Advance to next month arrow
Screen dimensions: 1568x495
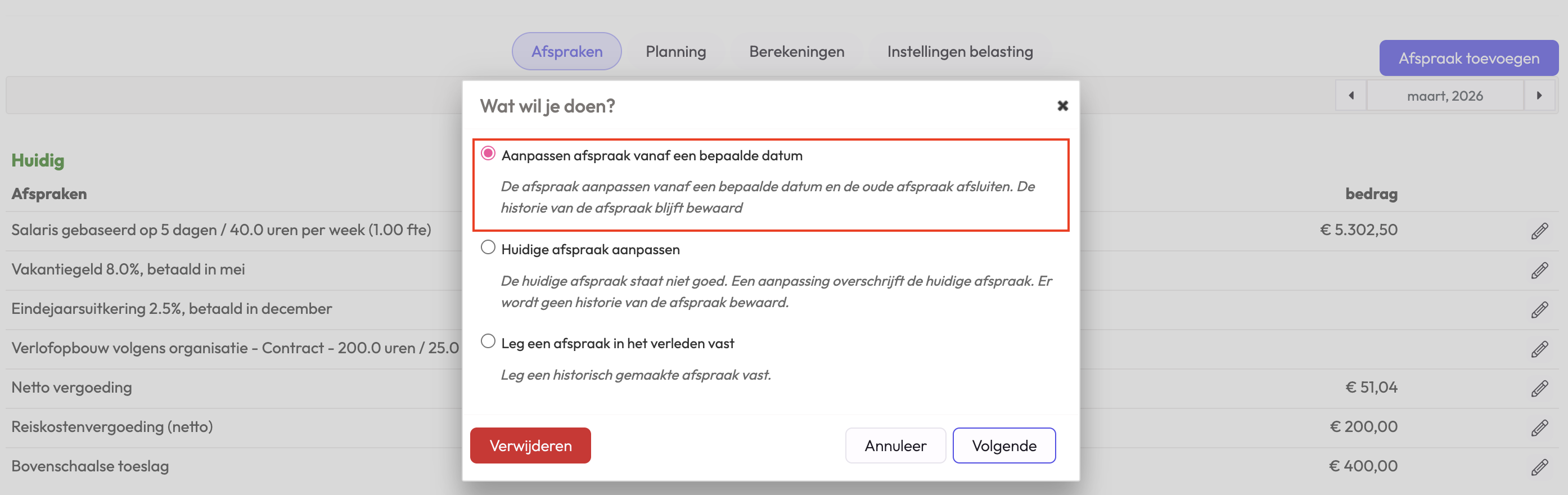pyautogui.click(x=1539, y=96)
